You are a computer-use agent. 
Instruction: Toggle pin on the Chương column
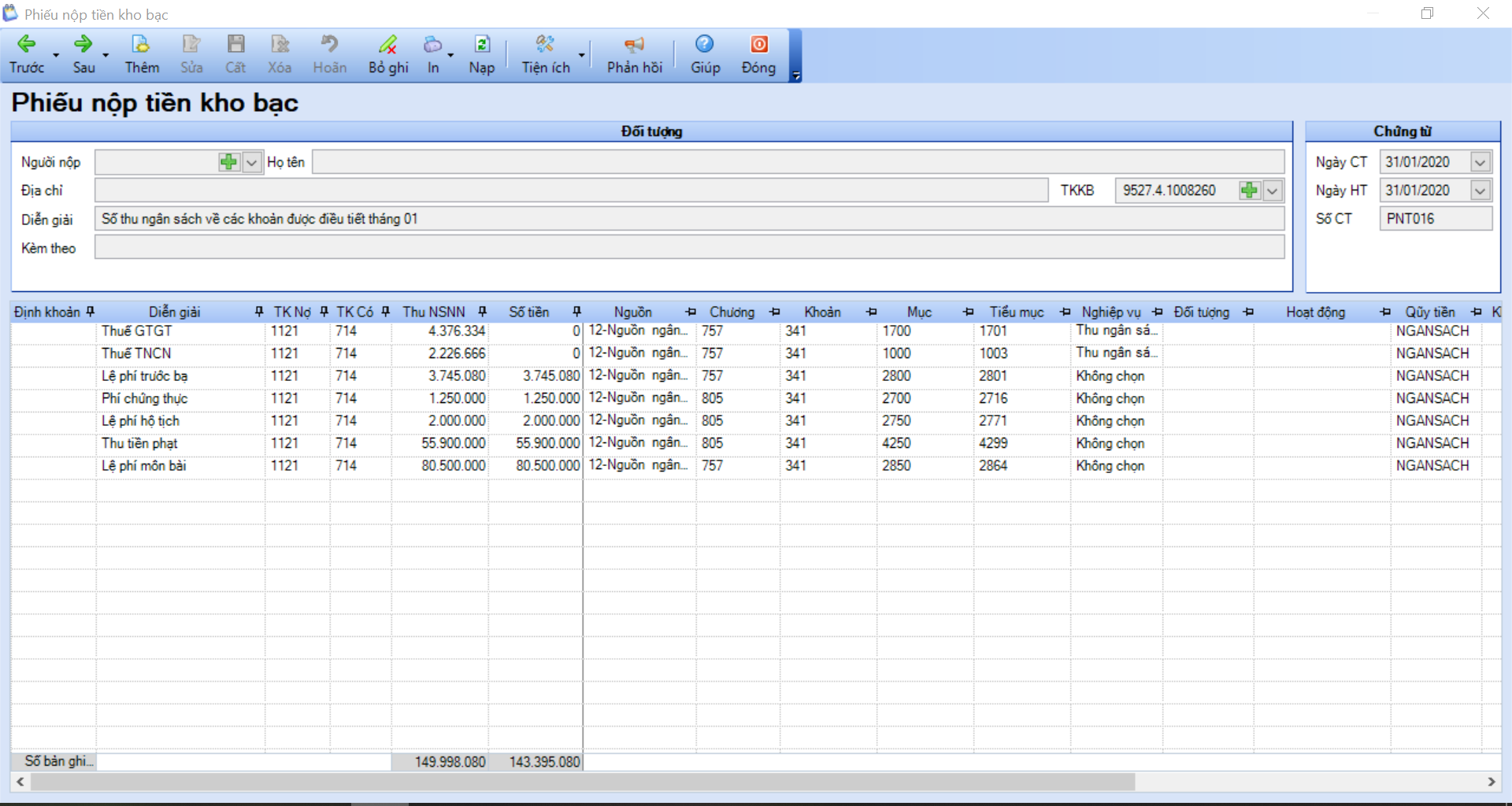(775, 312)
